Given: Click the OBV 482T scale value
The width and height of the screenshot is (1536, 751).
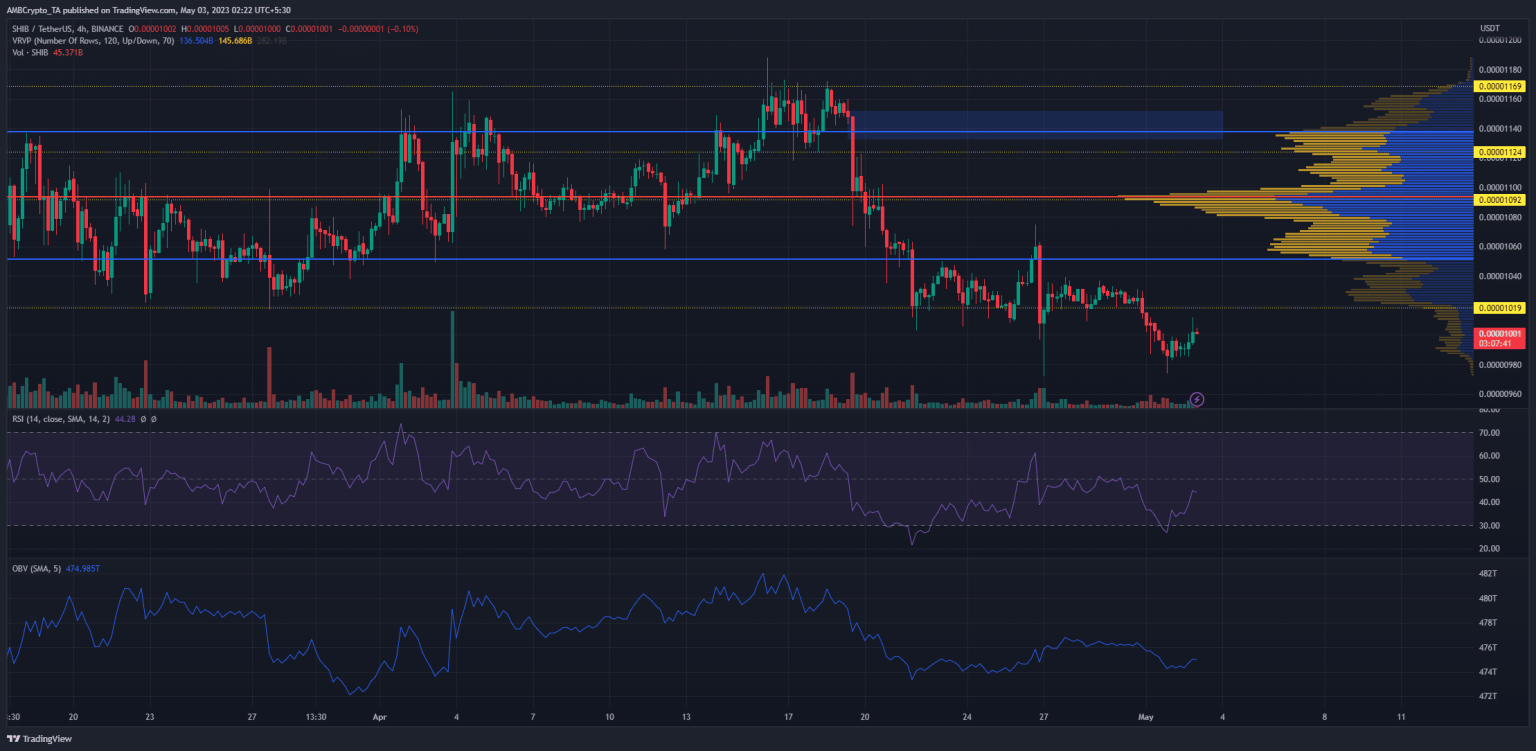Looking at the screenshot, I should point(1488,574).
